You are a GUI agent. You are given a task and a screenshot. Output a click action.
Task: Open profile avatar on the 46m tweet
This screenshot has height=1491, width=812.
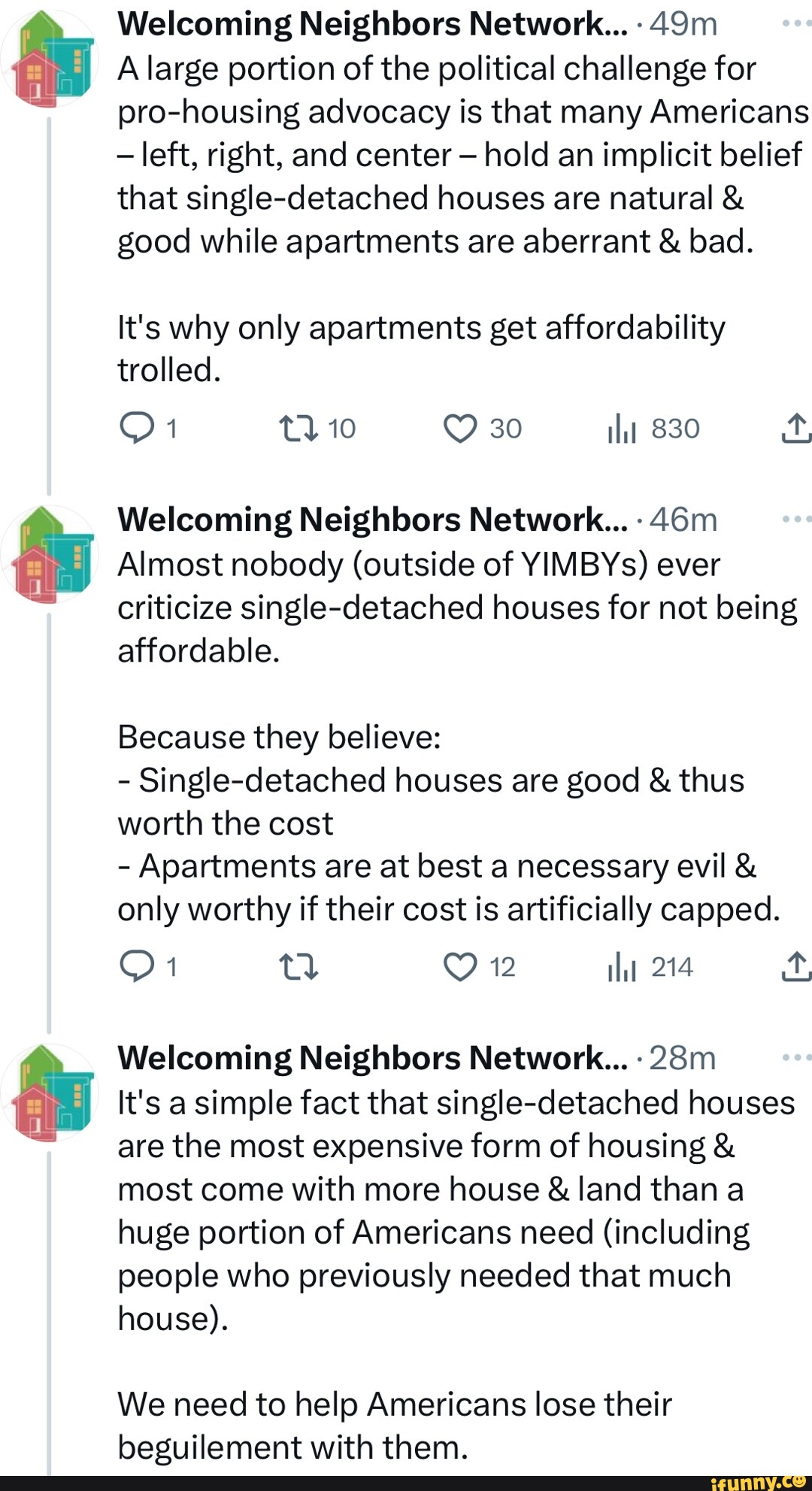(50, 555)
